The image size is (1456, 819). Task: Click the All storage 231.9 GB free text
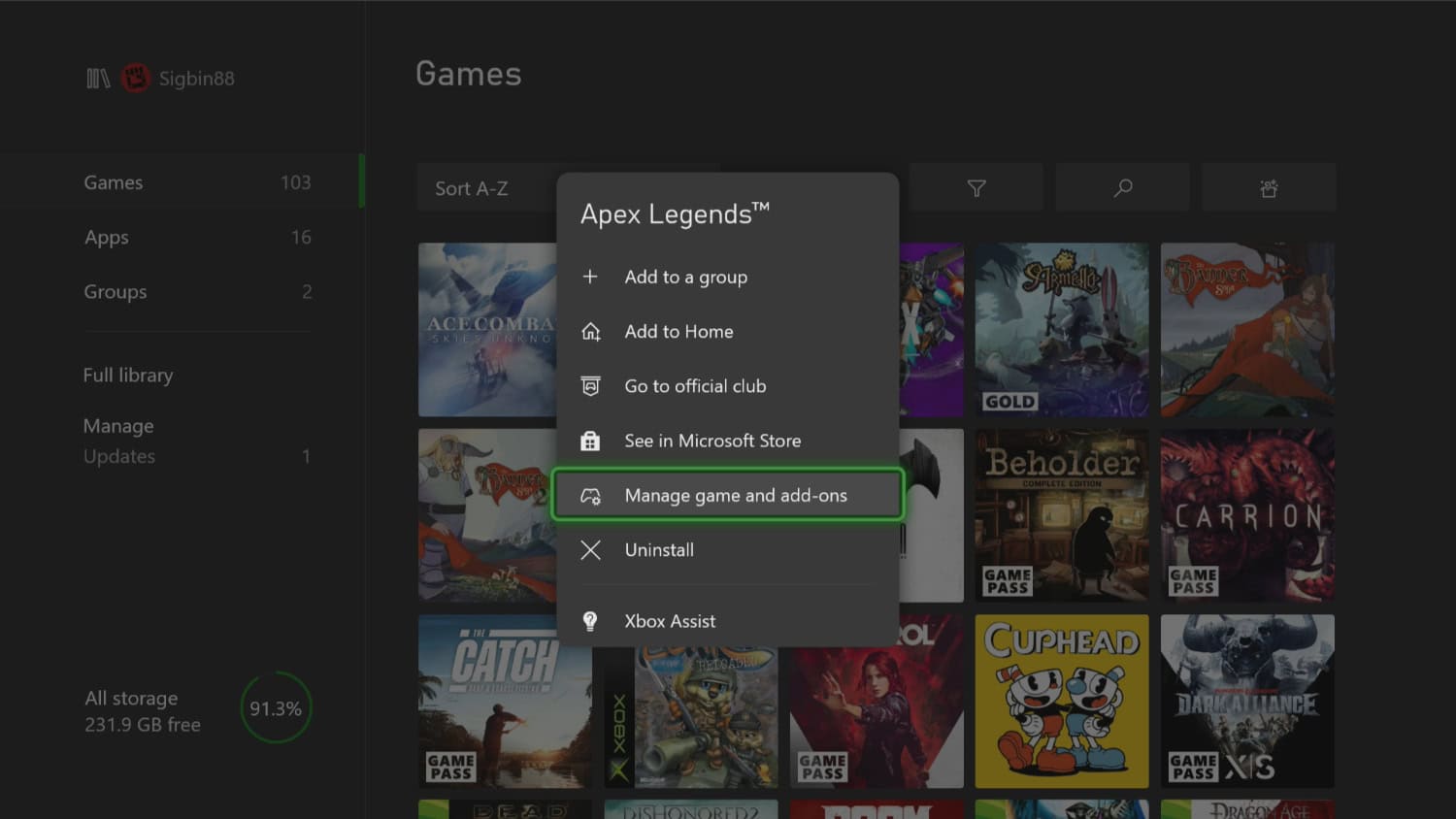point(143,711)
